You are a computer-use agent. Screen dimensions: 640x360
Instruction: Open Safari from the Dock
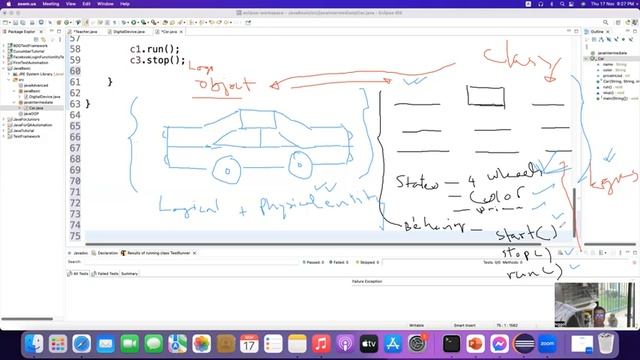[x=82, y=344]
